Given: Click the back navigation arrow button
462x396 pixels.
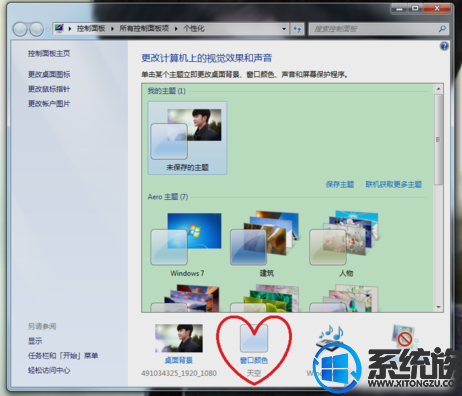Looking at the screenshot, I should coord(20,29).
